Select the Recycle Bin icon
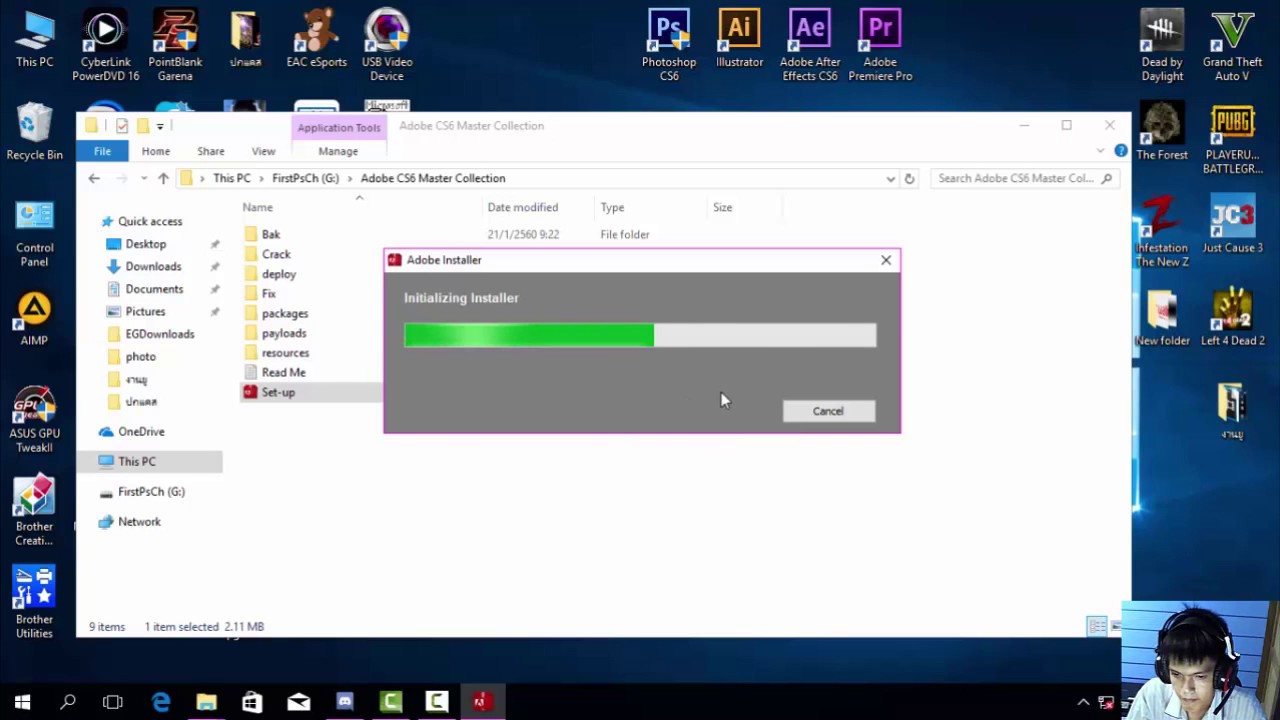 (x=34, y=132)
